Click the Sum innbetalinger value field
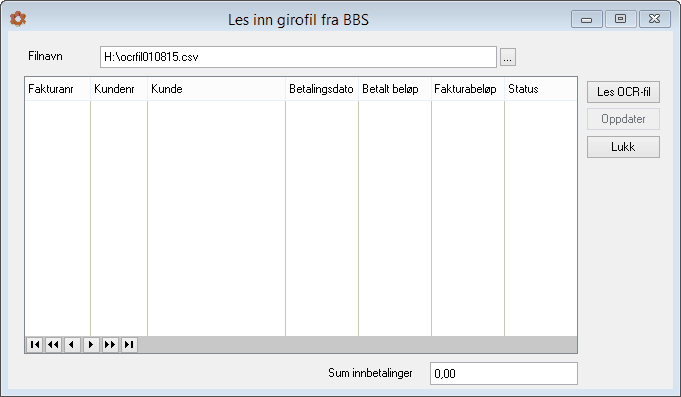The height and width of the screenshot is (397, 681). (504, 374)
